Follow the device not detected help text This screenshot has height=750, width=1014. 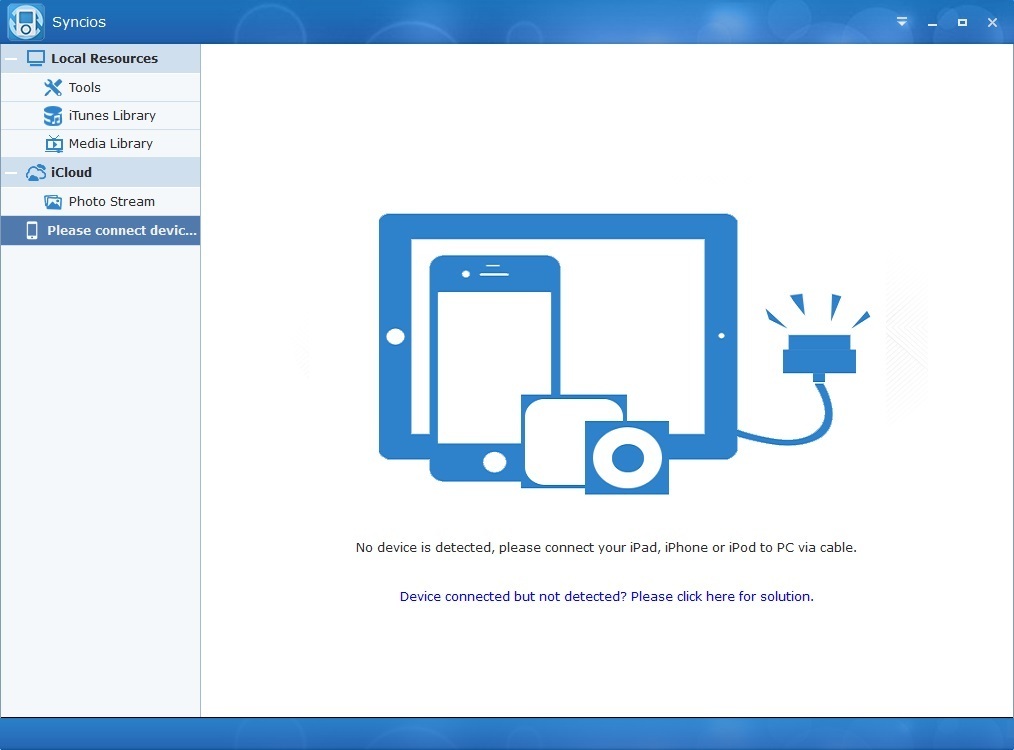pos(605,596)
